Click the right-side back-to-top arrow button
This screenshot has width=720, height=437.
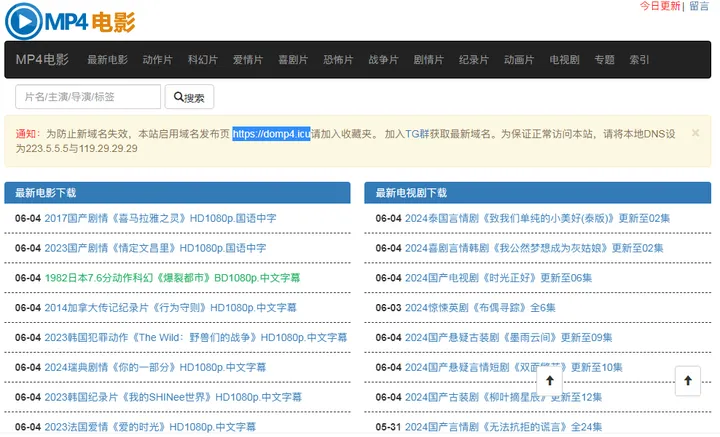[688, 381]
